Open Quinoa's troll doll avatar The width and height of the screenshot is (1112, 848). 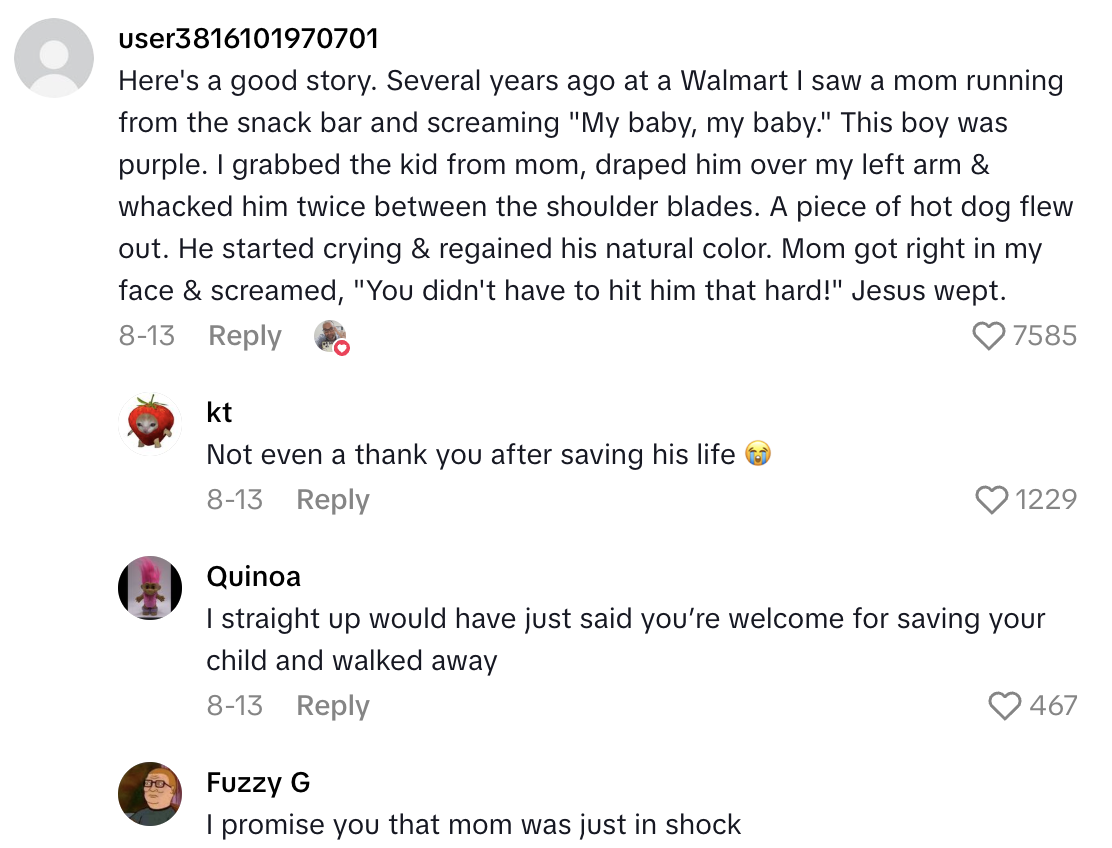click(x=149, y=588)
